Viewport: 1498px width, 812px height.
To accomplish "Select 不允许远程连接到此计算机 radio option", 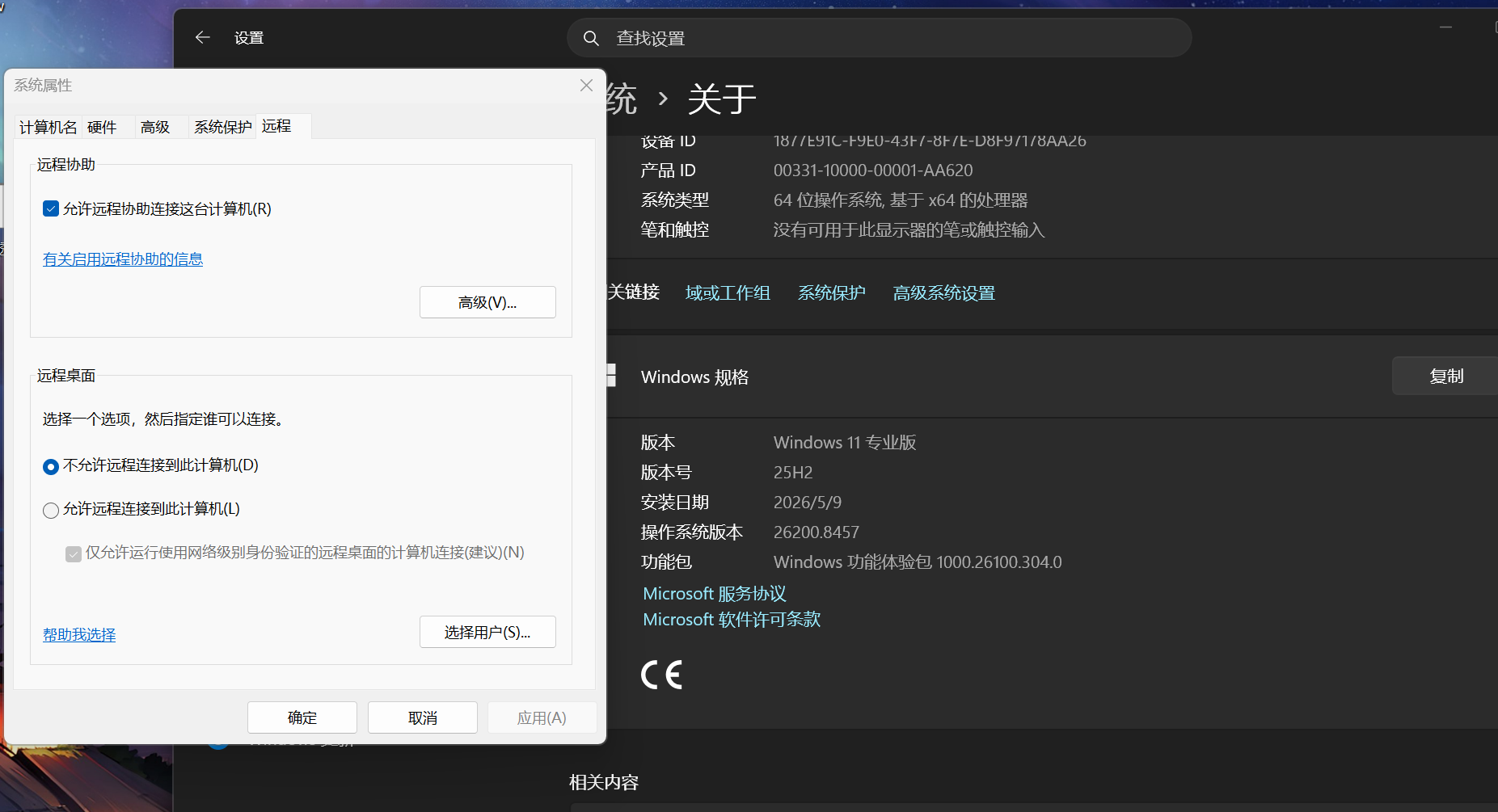I will (x=51, y=466).
